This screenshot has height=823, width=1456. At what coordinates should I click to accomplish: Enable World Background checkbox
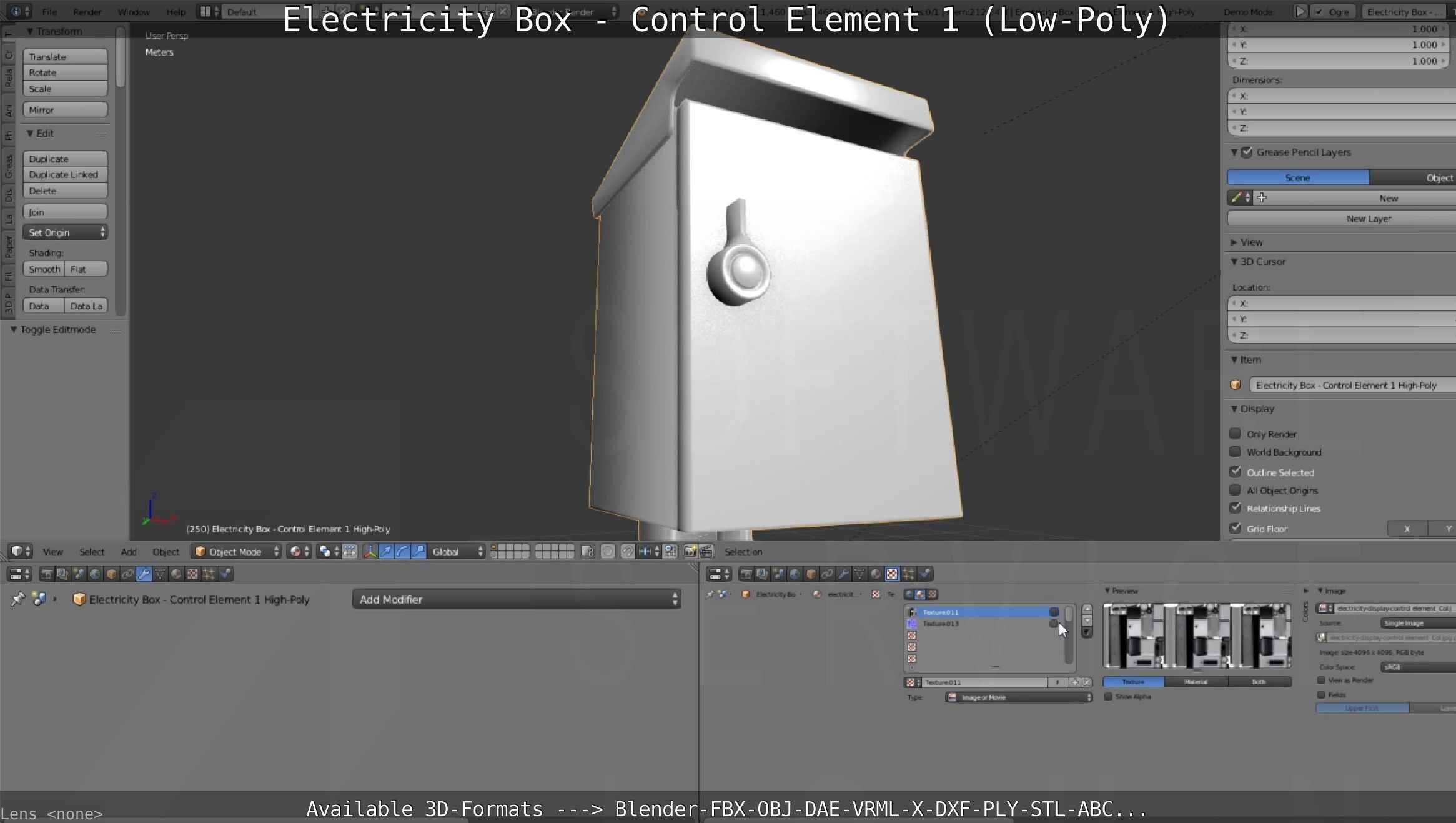[1235, 452]
